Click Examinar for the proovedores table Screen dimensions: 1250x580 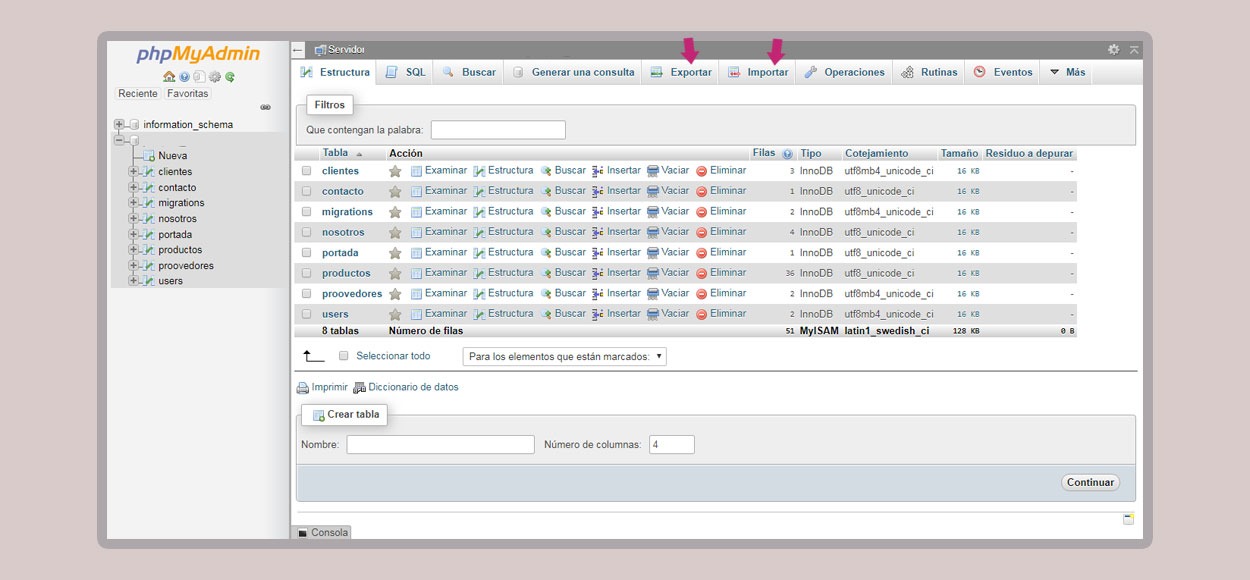(439, 293)
